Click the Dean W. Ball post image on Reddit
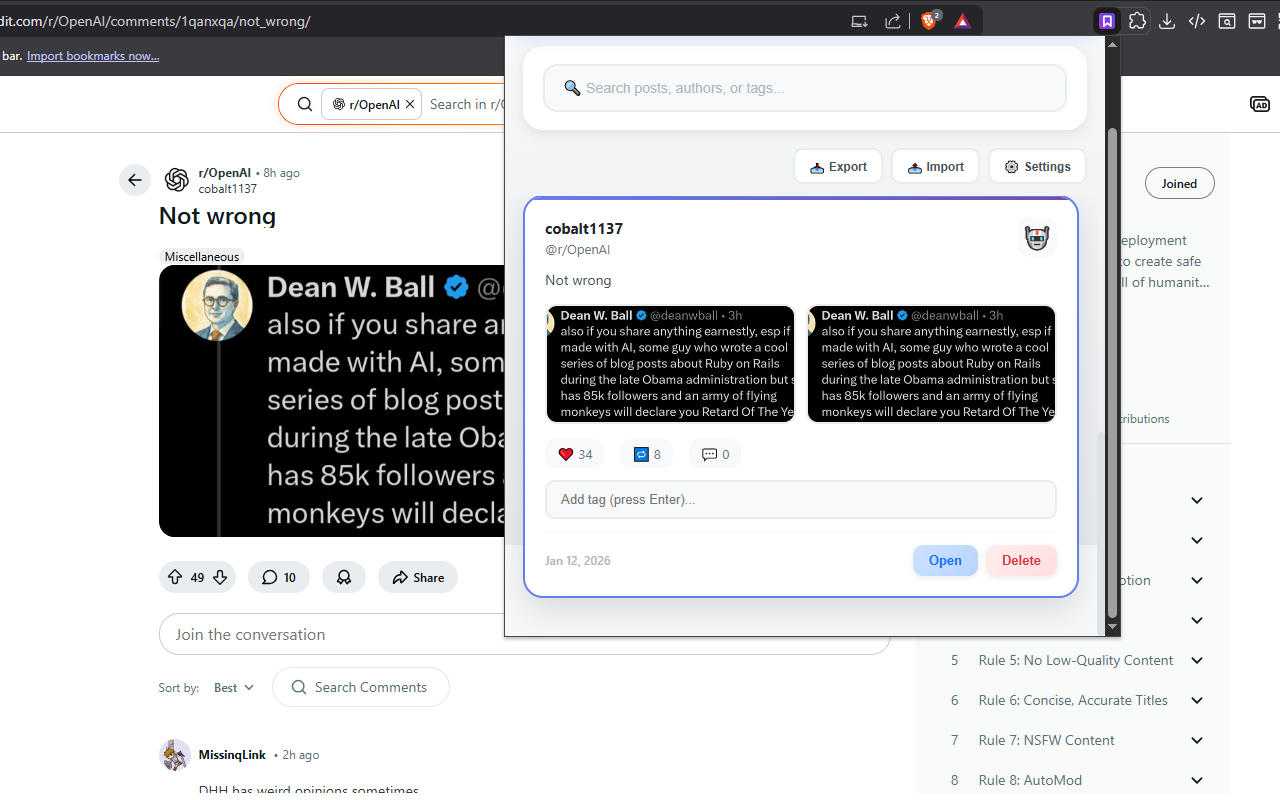The height and width of the screenshot is (800, 1280). point(332,400)
